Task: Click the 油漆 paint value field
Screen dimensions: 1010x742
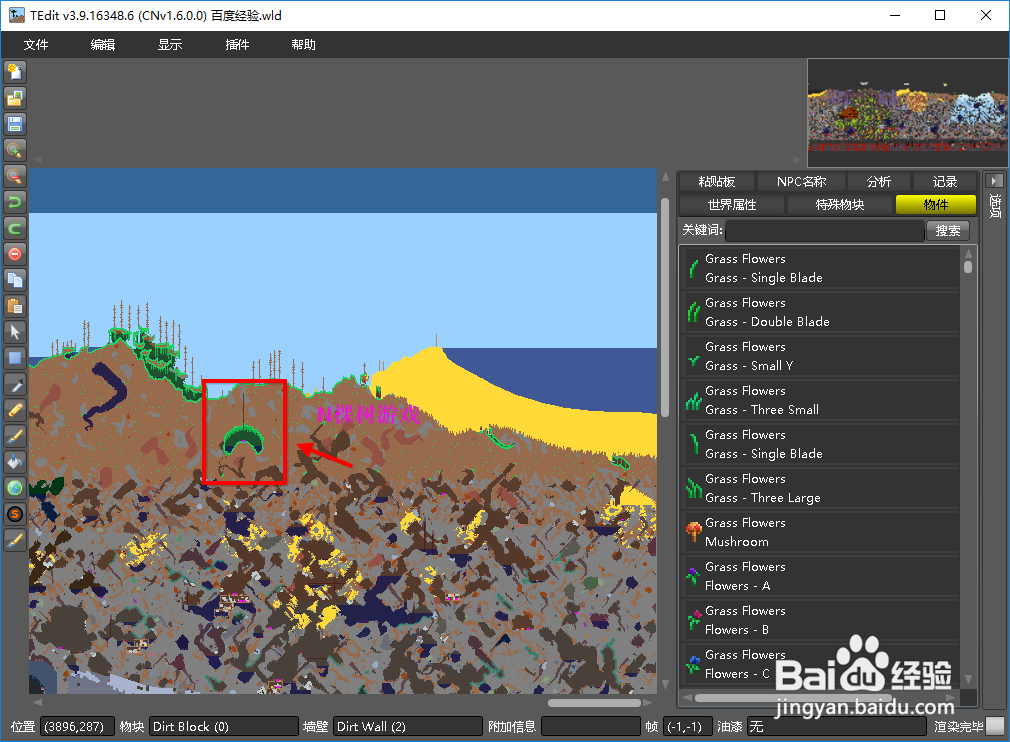Action: pos(836,727)
